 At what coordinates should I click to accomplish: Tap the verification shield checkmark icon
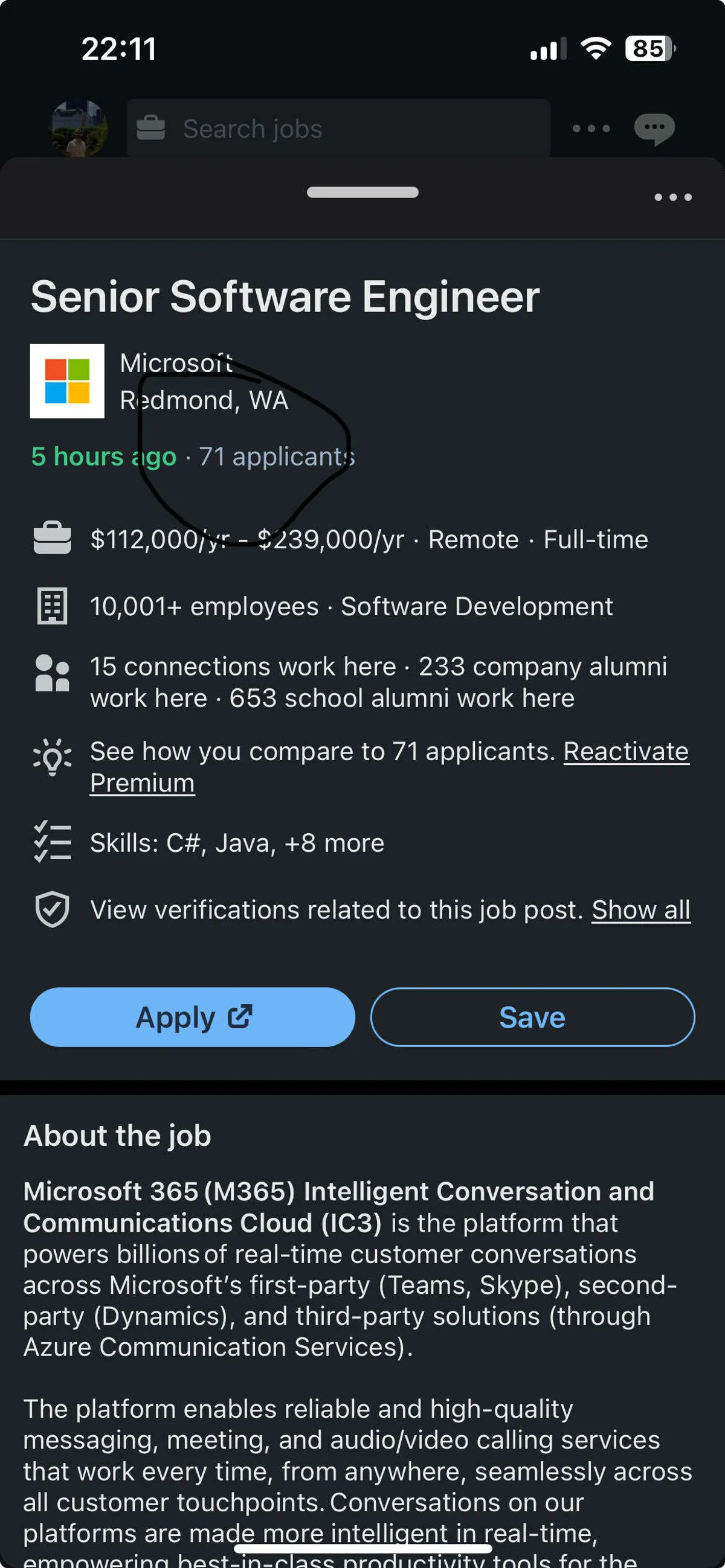click(x=53, y=909)
